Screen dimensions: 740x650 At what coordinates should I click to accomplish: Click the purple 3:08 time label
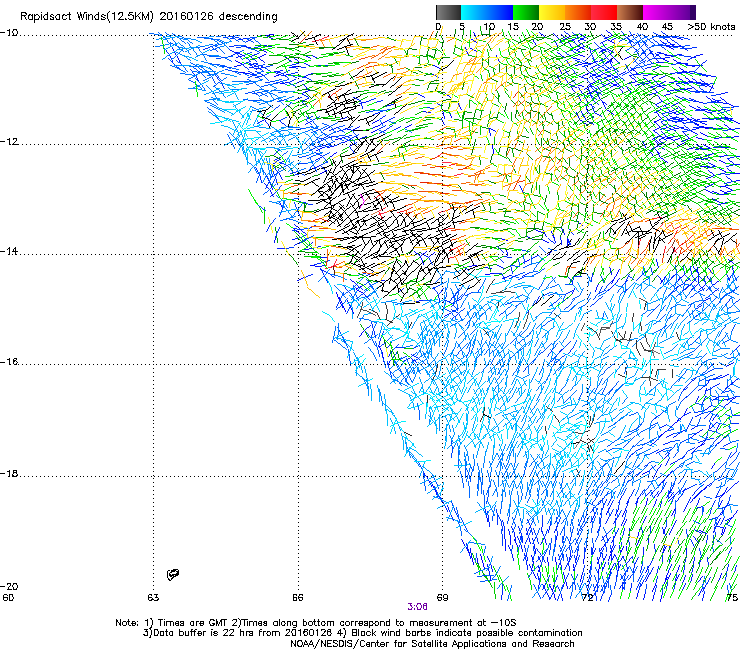(x=417, y=607)
